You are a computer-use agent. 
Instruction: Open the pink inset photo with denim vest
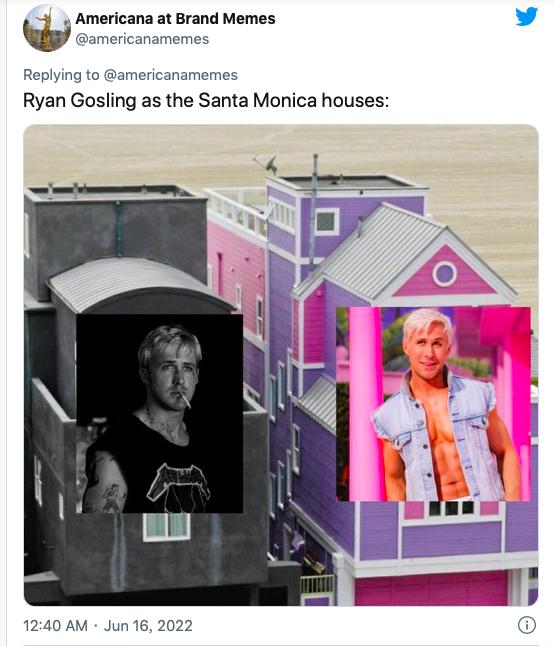click(x=433, y=404)
